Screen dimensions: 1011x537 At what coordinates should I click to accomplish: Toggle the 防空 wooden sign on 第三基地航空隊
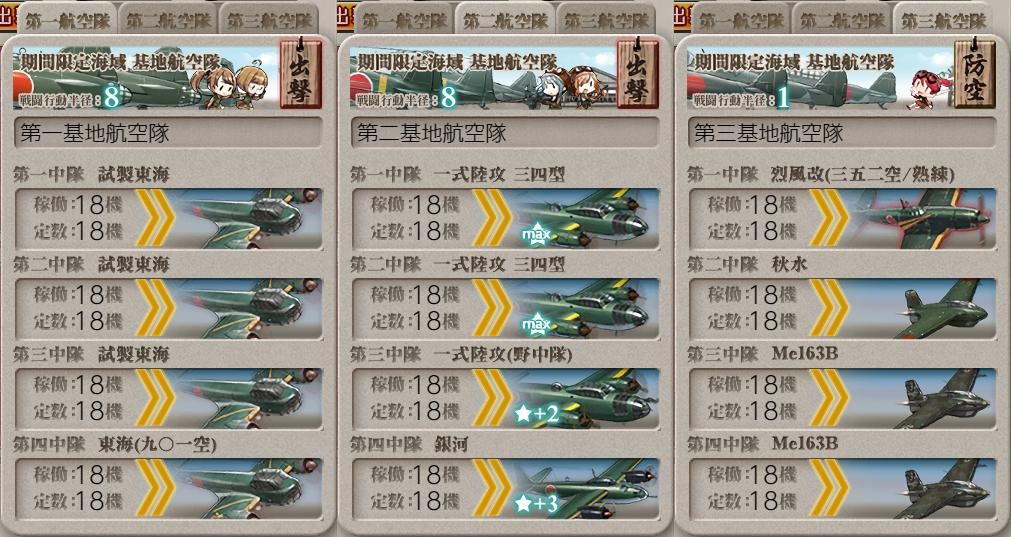[x=975, y=73]
